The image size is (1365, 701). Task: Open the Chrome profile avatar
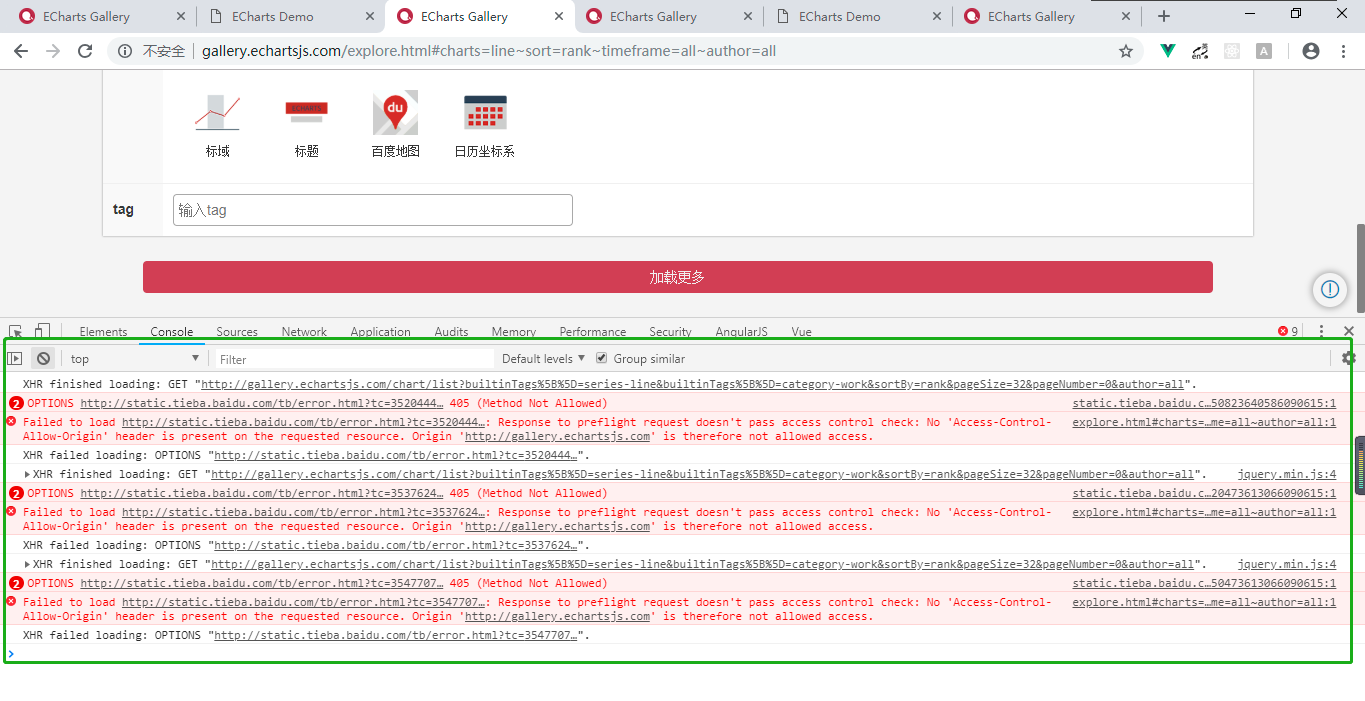[x=1311, y=51]
